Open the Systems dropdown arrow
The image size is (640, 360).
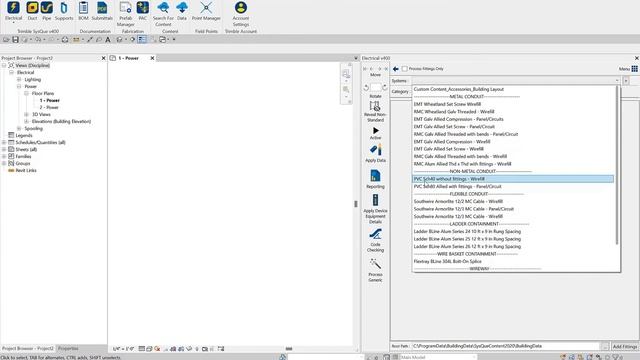pos(617,81)
